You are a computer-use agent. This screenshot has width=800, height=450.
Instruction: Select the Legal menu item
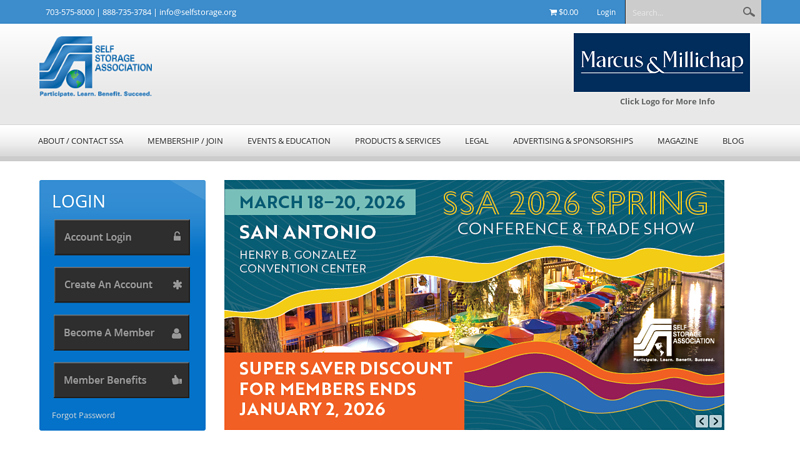coord(477,141)
